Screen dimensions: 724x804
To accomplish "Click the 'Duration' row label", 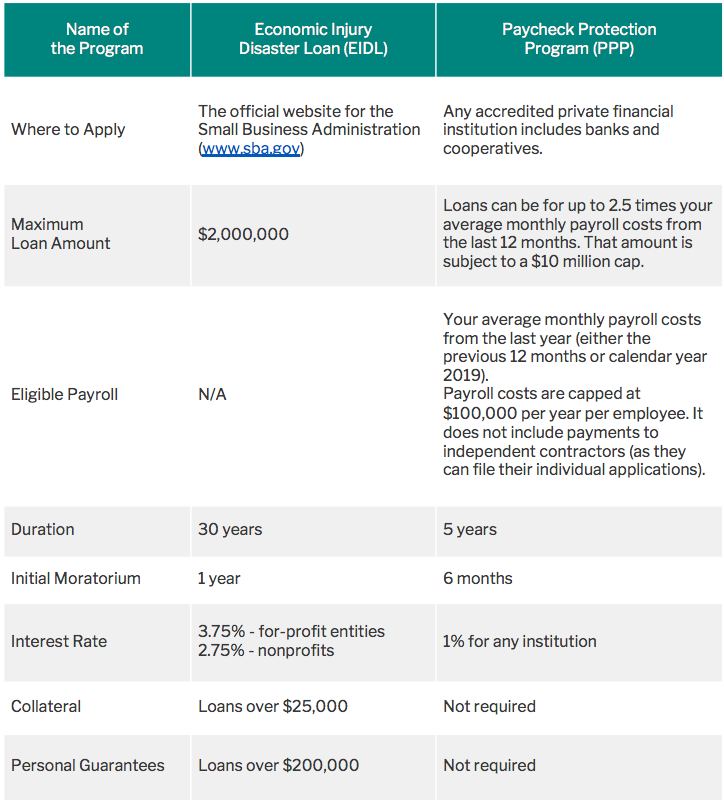I will tap(43, 529).
